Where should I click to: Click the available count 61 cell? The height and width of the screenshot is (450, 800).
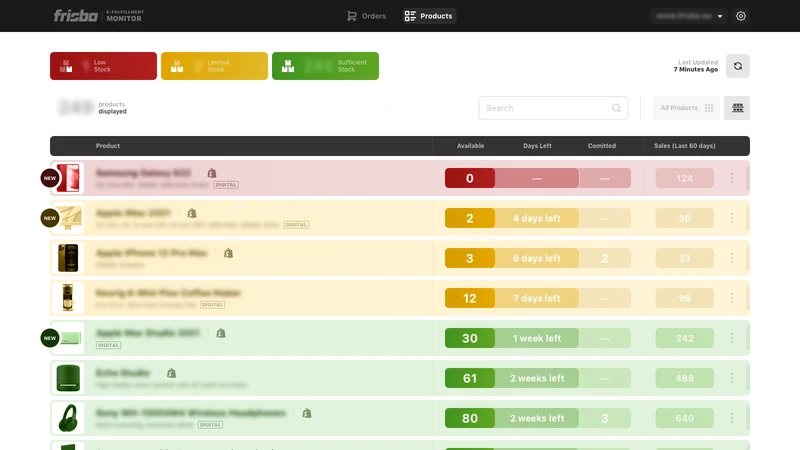point(469,378)
